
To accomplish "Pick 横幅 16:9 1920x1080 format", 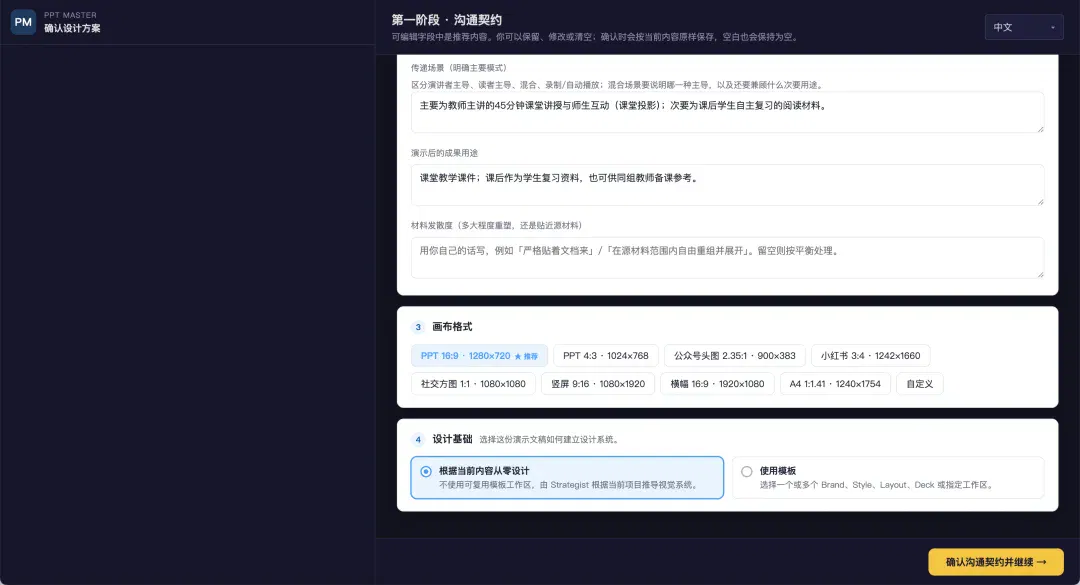I will [x=717, y=384].
